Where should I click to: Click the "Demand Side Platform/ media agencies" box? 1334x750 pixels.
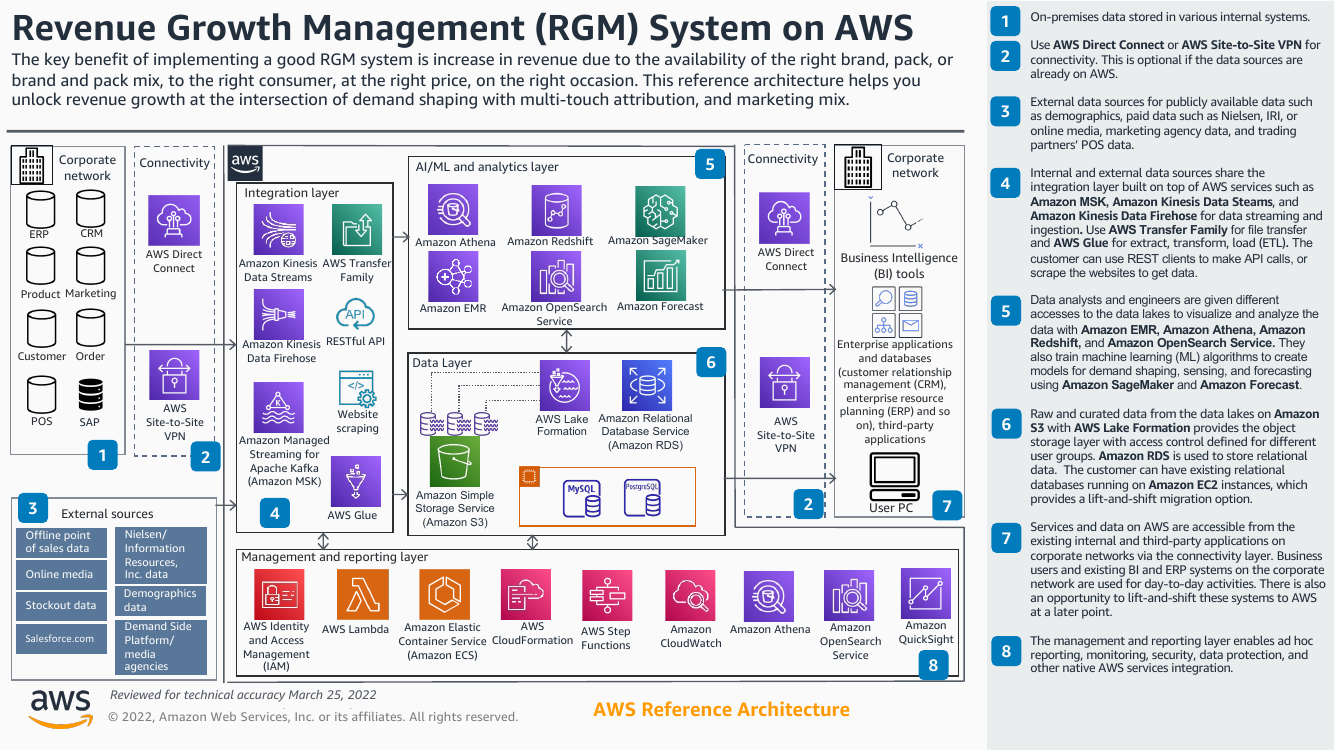[161, 647]
